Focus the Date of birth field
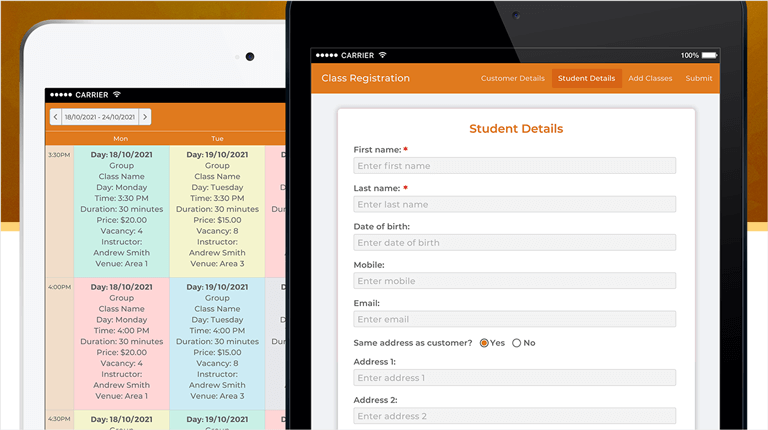768x430 pixels. (x=514, y=243)
